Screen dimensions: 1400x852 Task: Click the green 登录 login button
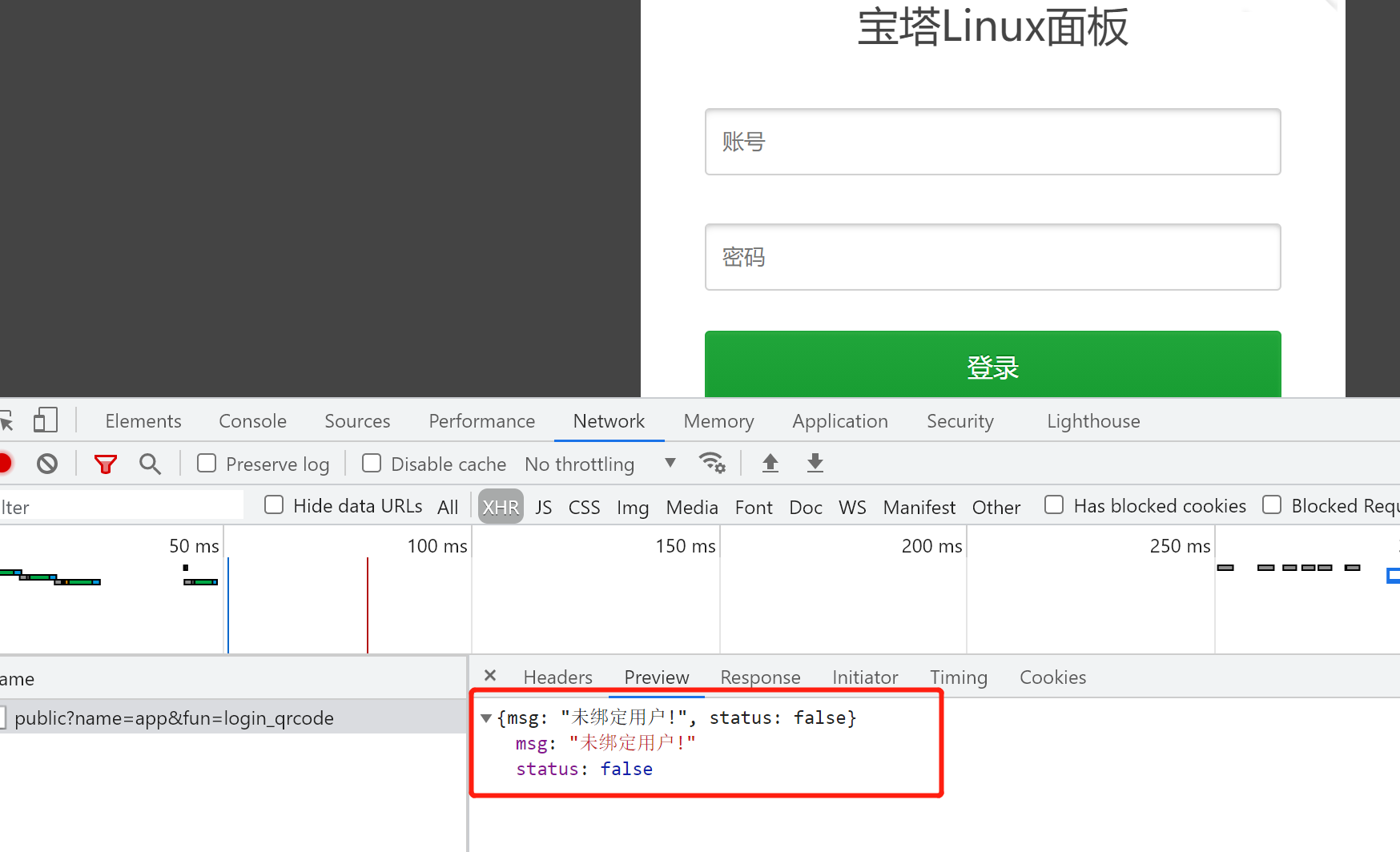[993, 364]
